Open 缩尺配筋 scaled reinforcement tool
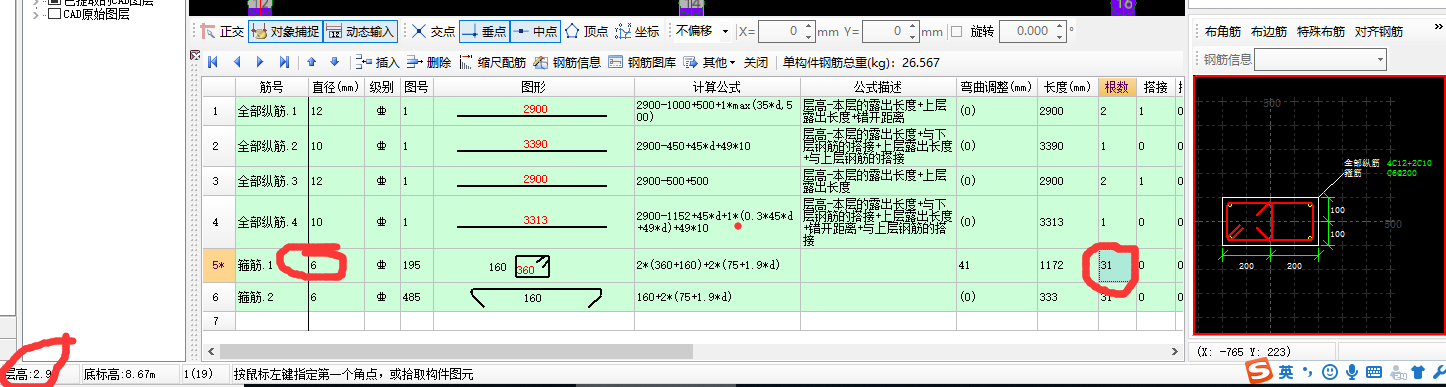Screen dimensions: 1446x387 coord(493,62)
